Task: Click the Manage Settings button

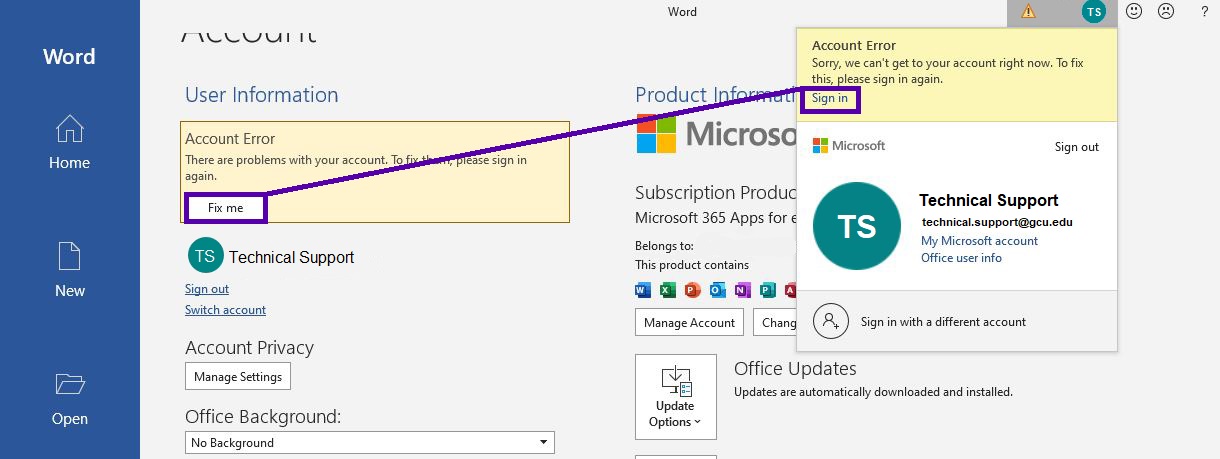Action: coord(238,377)
